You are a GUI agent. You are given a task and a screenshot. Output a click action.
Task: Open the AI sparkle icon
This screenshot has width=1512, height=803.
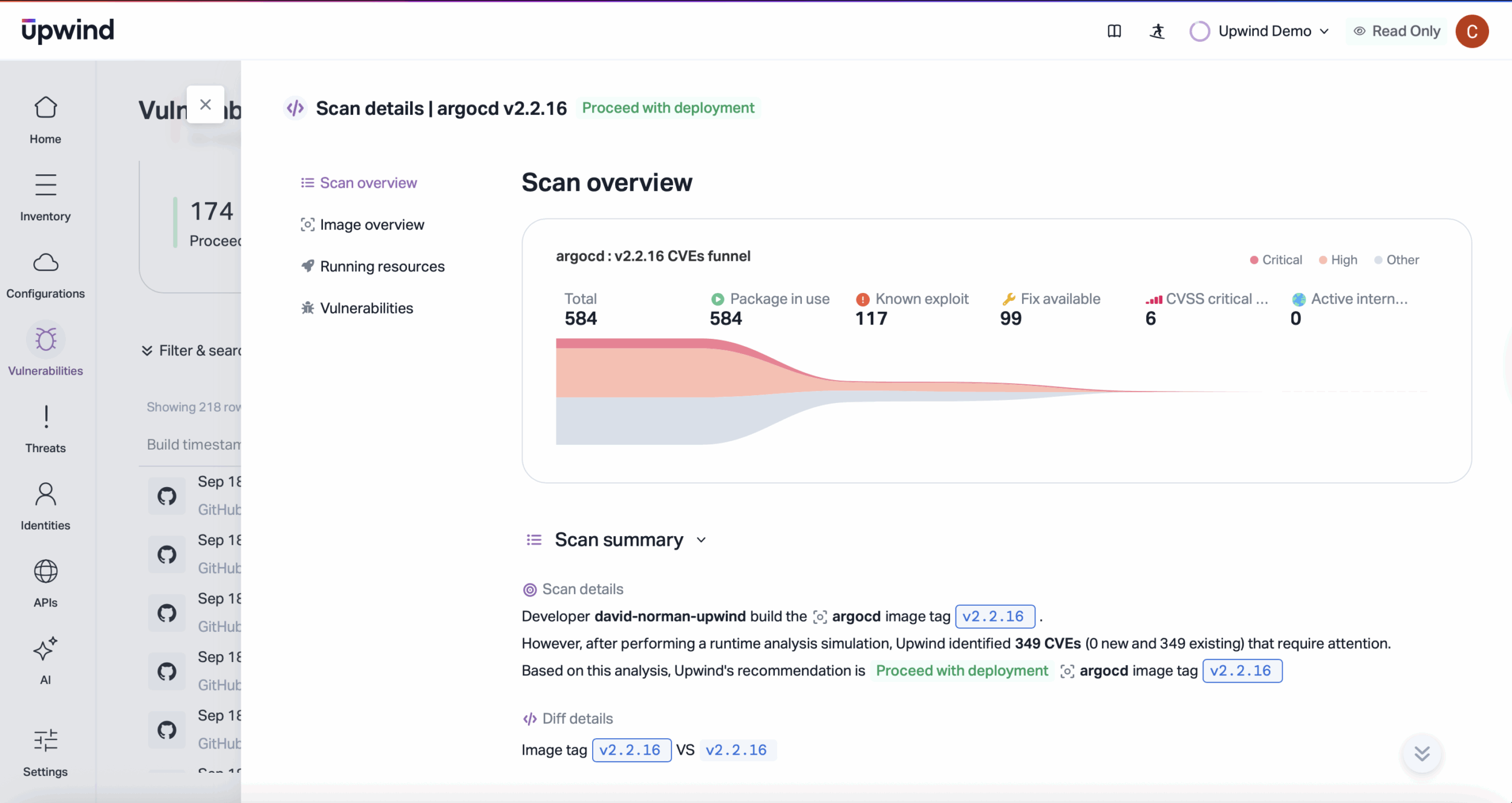(45, 649)
